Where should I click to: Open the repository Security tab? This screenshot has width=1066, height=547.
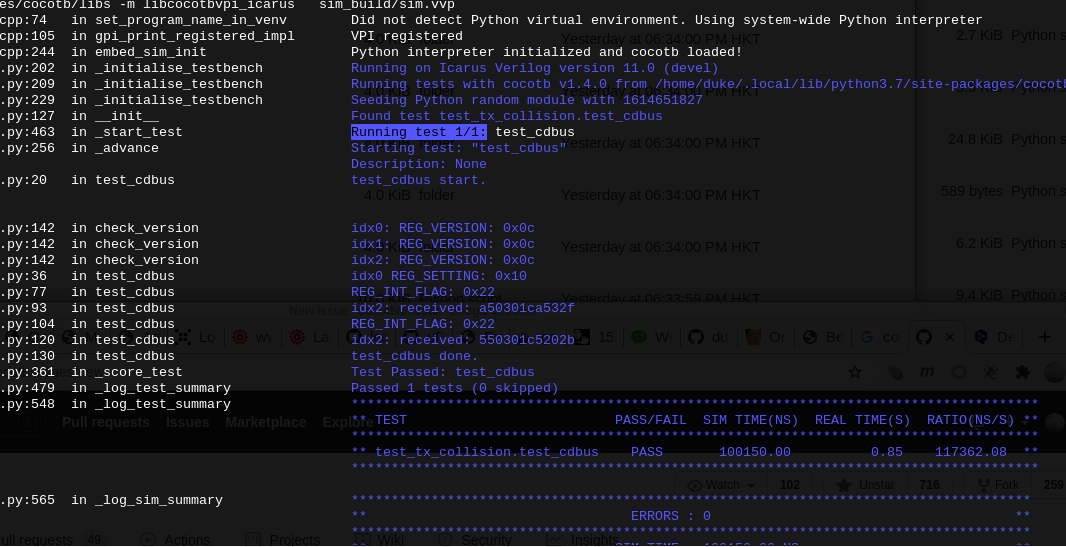[475, 540]
